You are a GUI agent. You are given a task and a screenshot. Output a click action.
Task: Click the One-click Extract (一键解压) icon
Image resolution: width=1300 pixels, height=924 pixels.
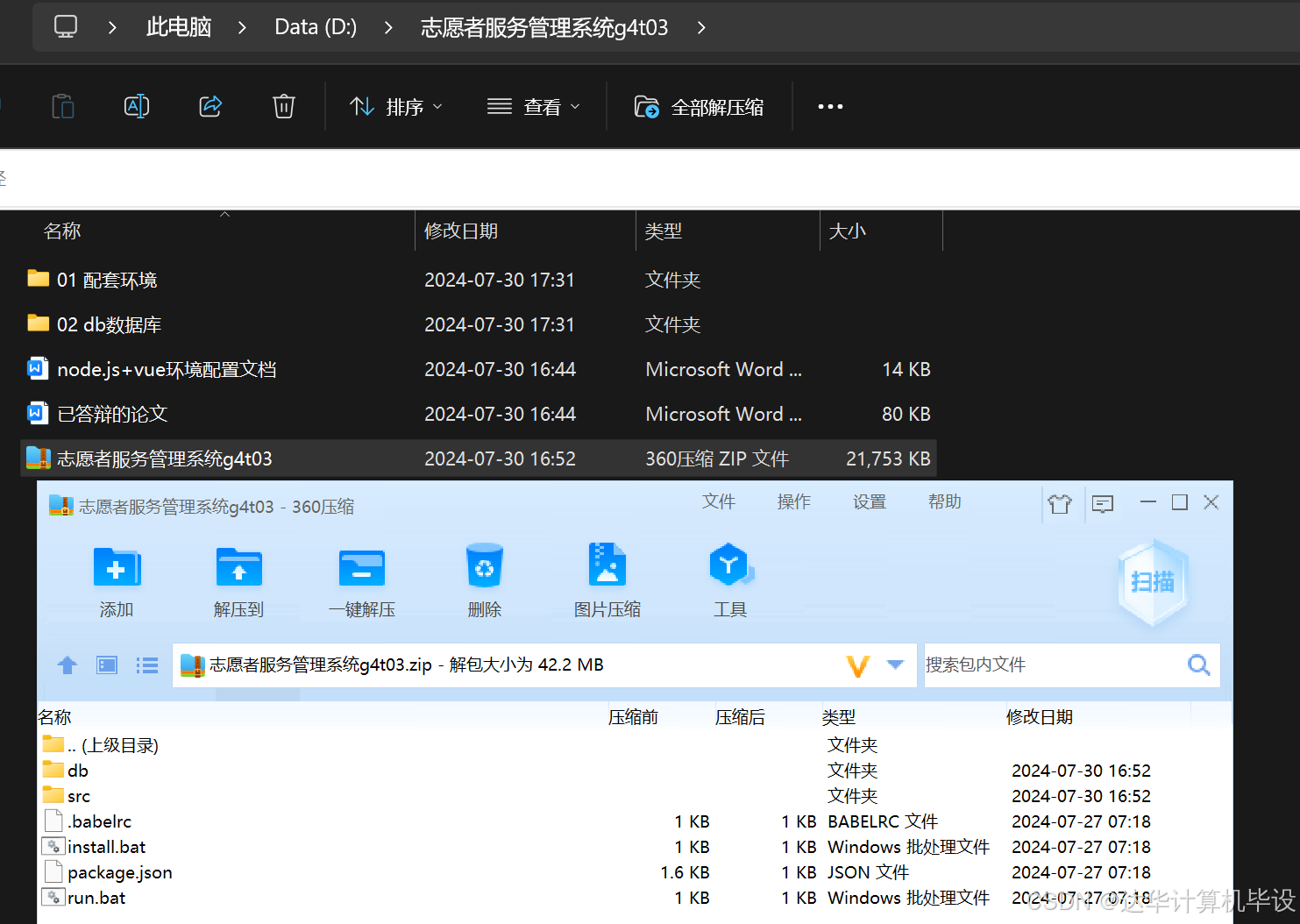coord(362,568)
